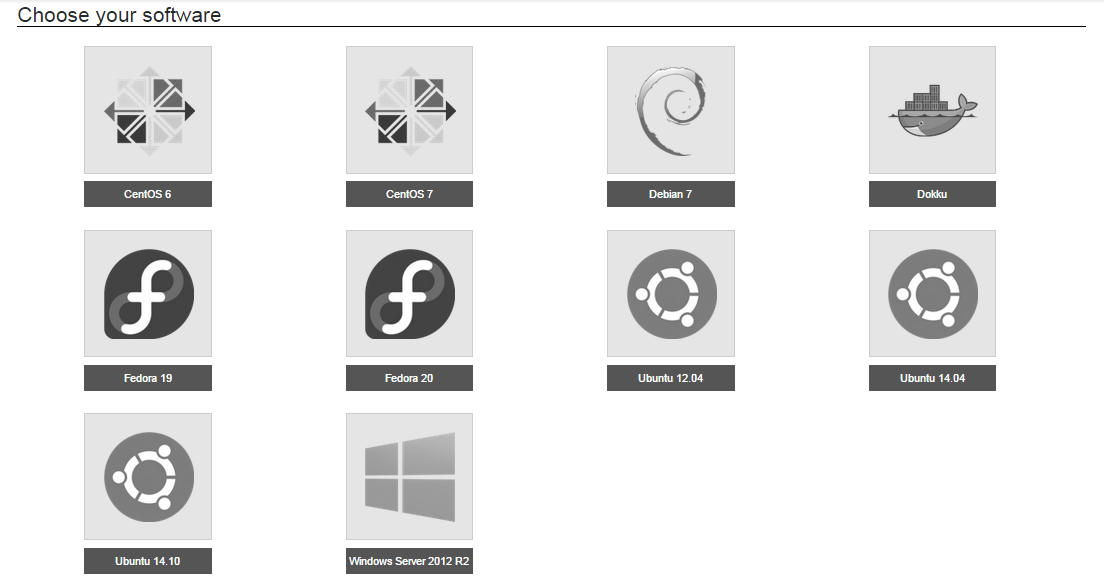Click the CentOS 7 label button

(x=409, y=194)
